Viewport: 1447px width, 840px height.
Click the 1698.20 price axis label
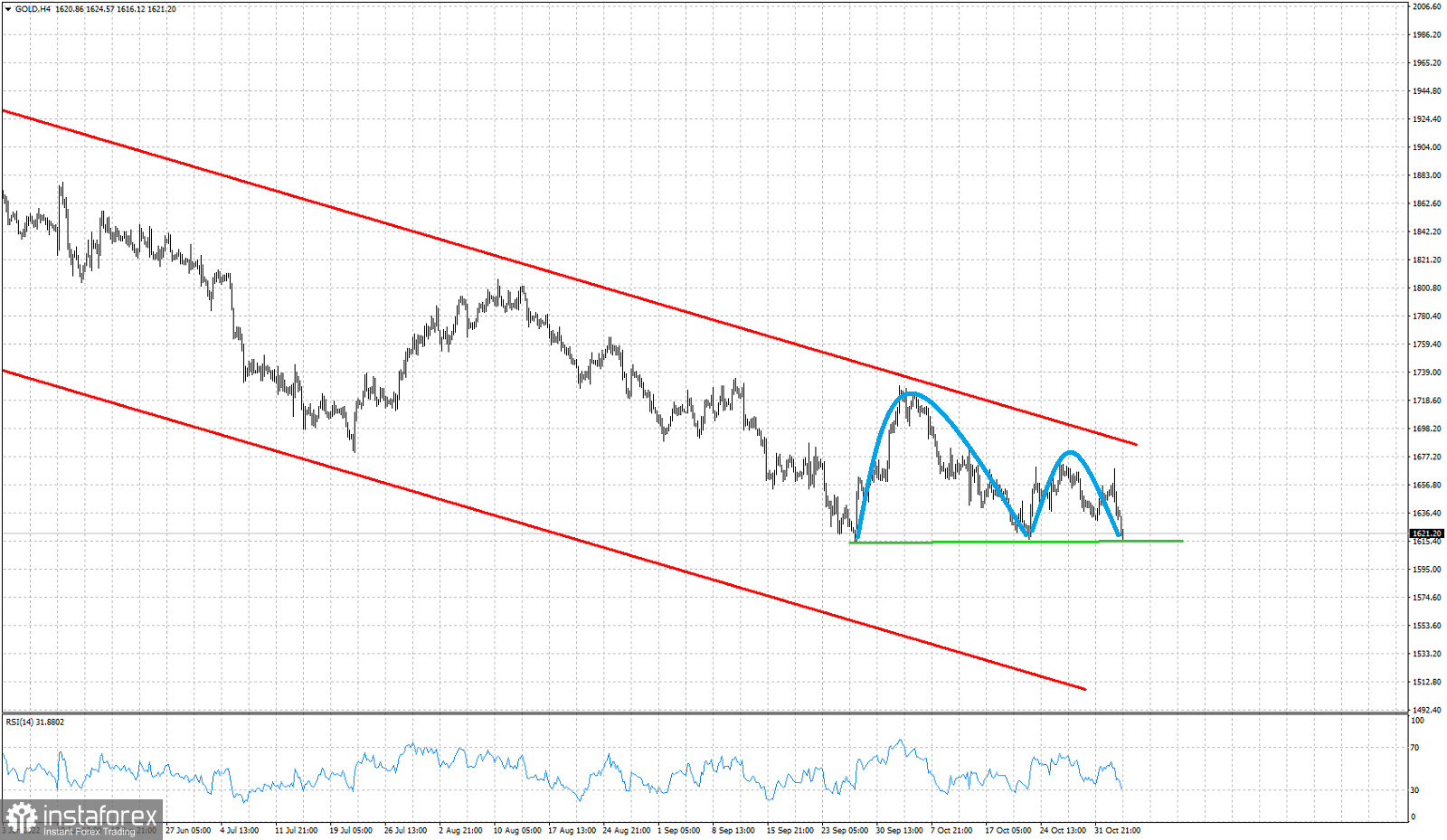pyautogui.click(x=1427, y=429)
